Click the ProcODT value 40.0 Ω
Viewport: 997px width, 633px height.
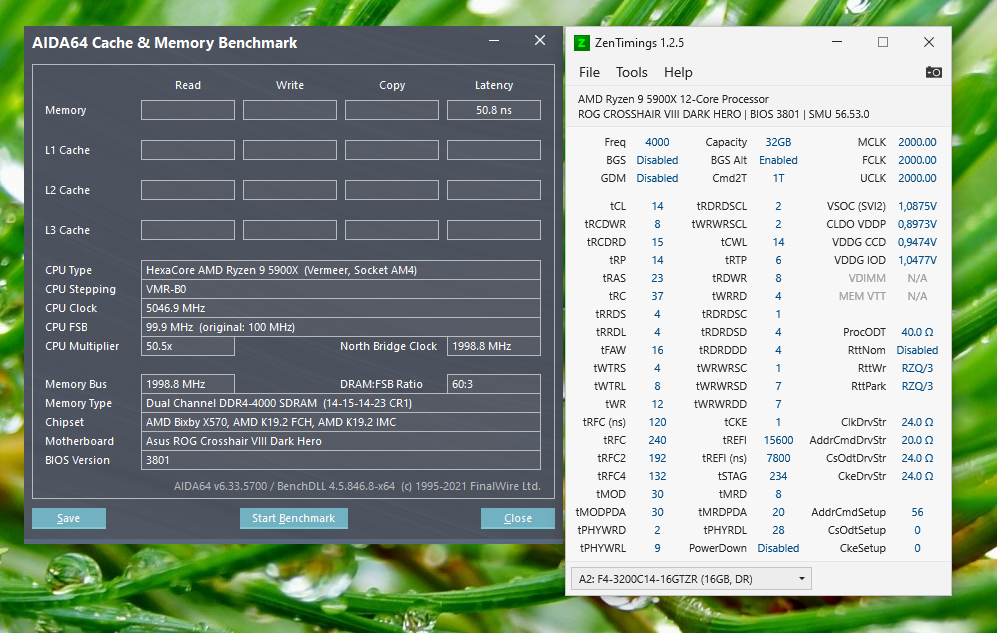(x=917, y=332)
